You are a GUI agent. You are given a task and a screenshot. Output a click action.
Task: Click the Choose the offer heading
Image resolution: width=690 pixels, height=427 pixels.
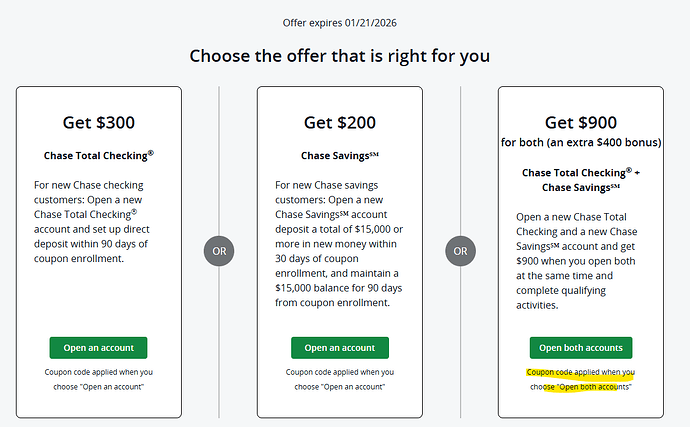point(344,54)
